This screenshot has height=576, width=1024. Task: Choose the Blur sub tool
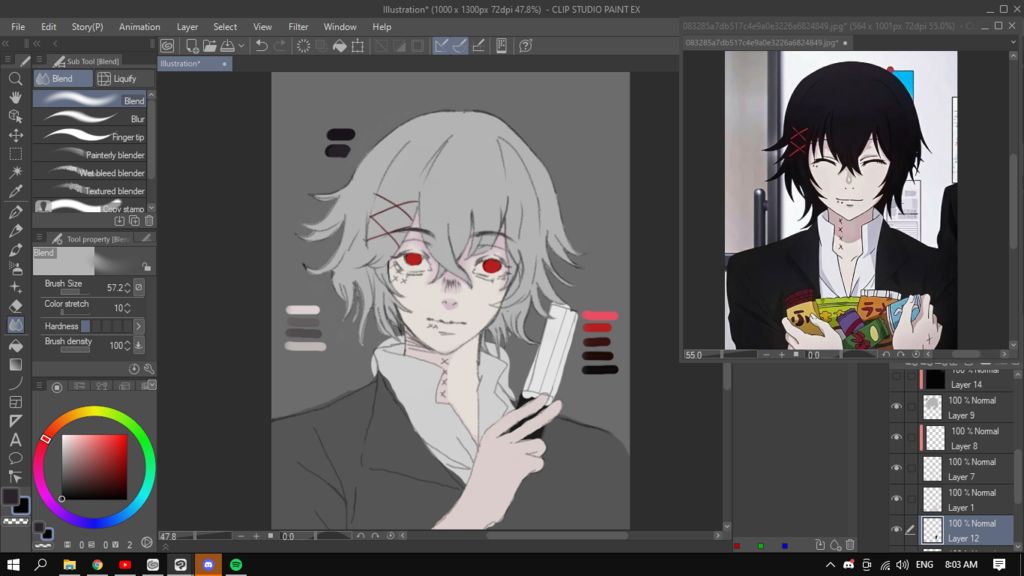coord(90,118)
